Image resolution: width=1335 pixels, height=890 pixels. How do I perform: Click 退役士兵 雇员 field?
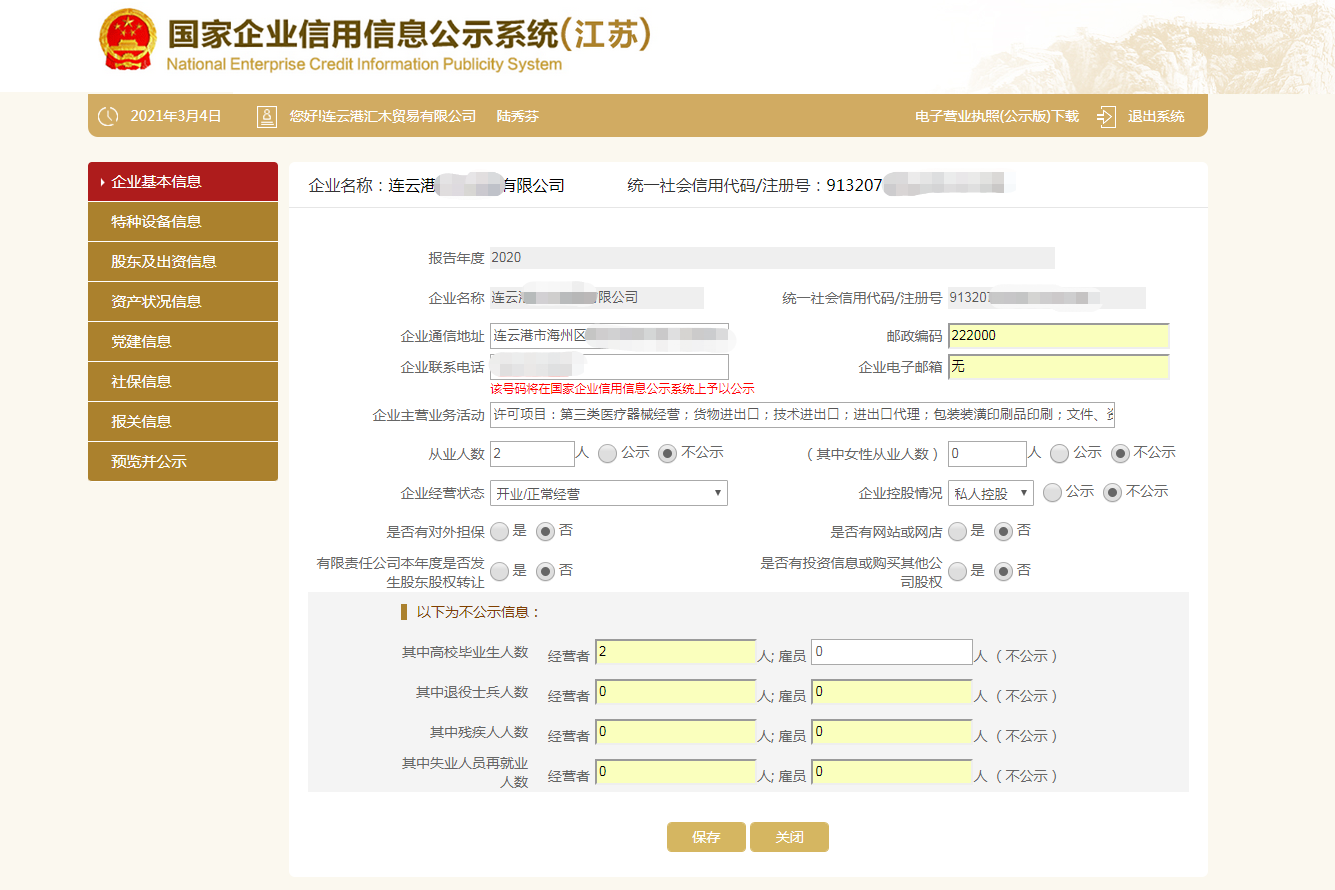tap(892, 692)
